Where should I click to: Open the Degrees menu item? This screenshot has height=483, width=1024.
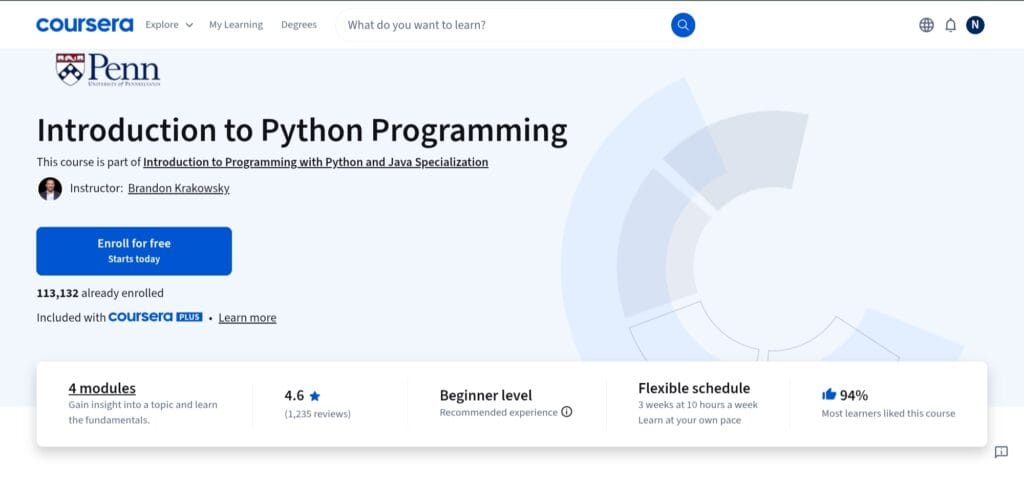[x=299, y=25]
